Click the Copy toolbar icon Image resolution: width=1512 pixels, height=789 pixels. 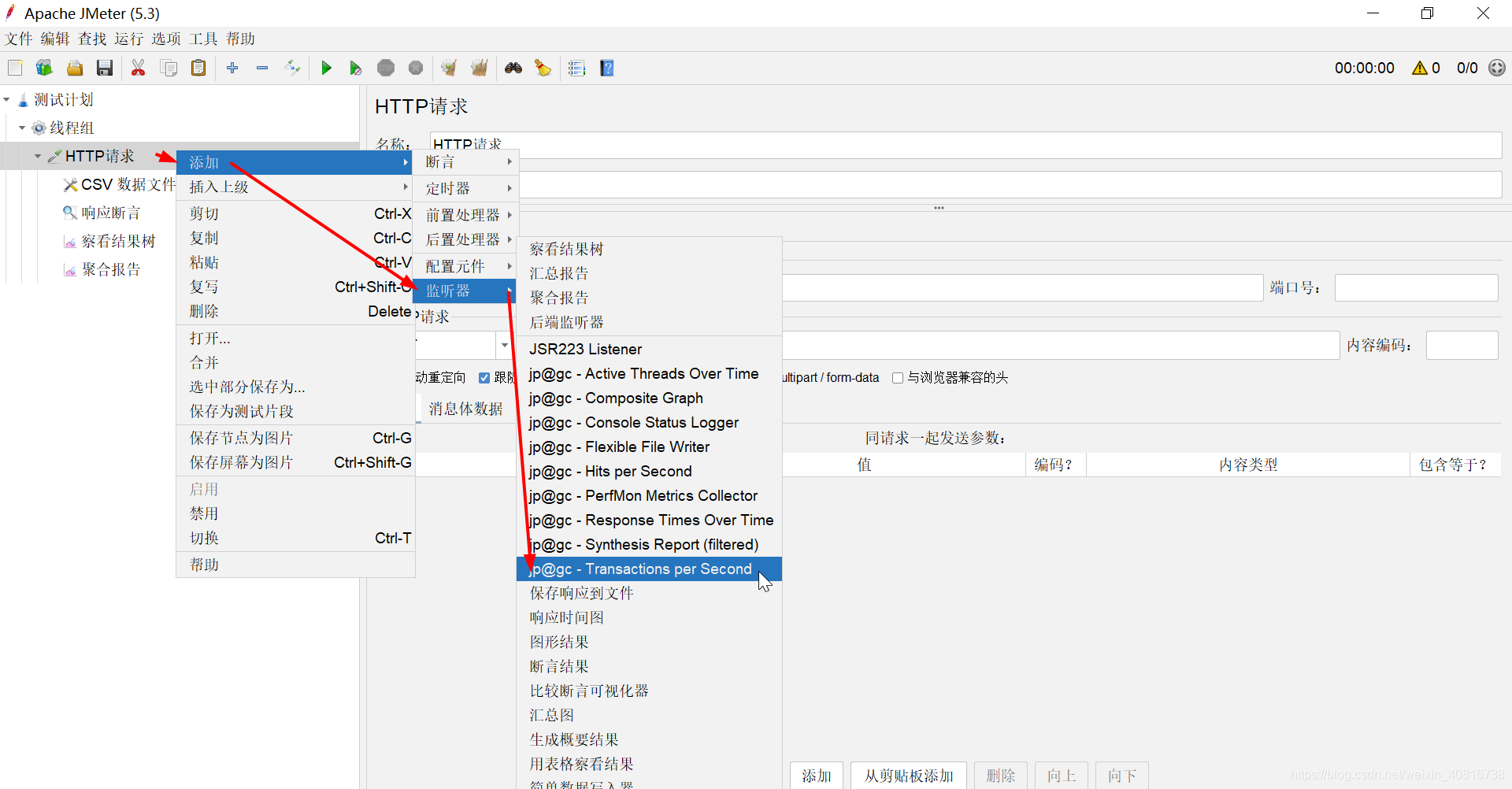point(169,69)
